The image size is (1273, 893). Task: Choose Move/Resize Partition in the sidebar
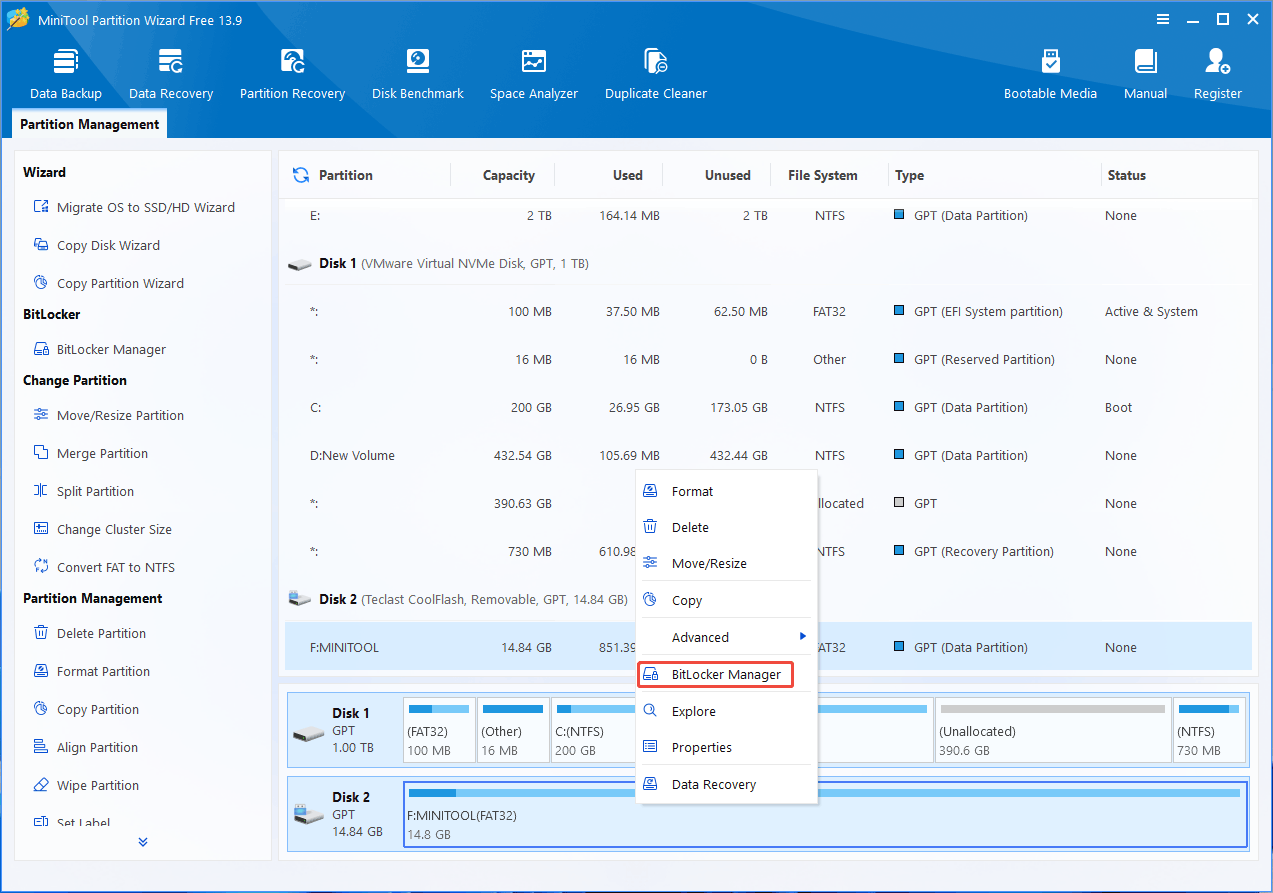108,415
